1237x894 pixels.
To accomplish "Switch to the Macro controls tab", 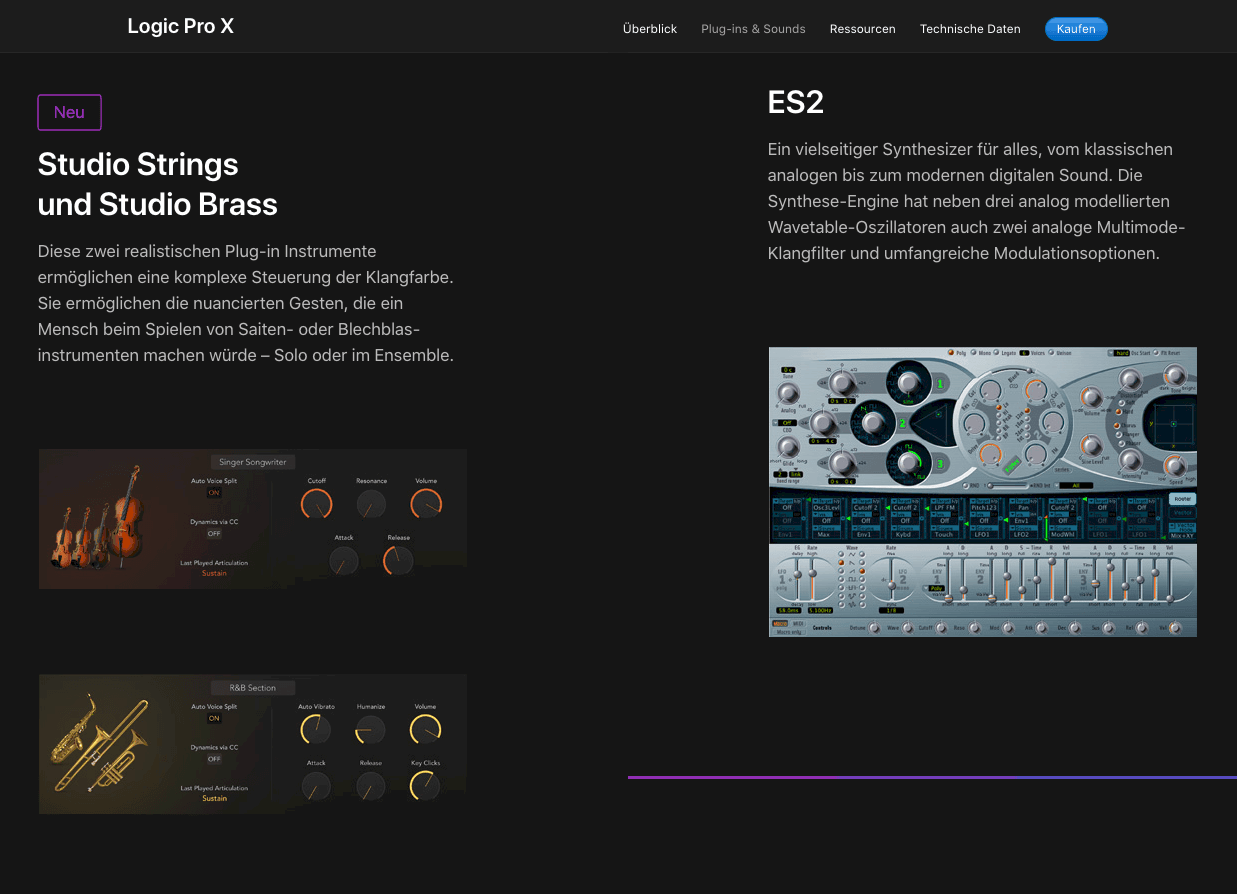I will (781, 623).
